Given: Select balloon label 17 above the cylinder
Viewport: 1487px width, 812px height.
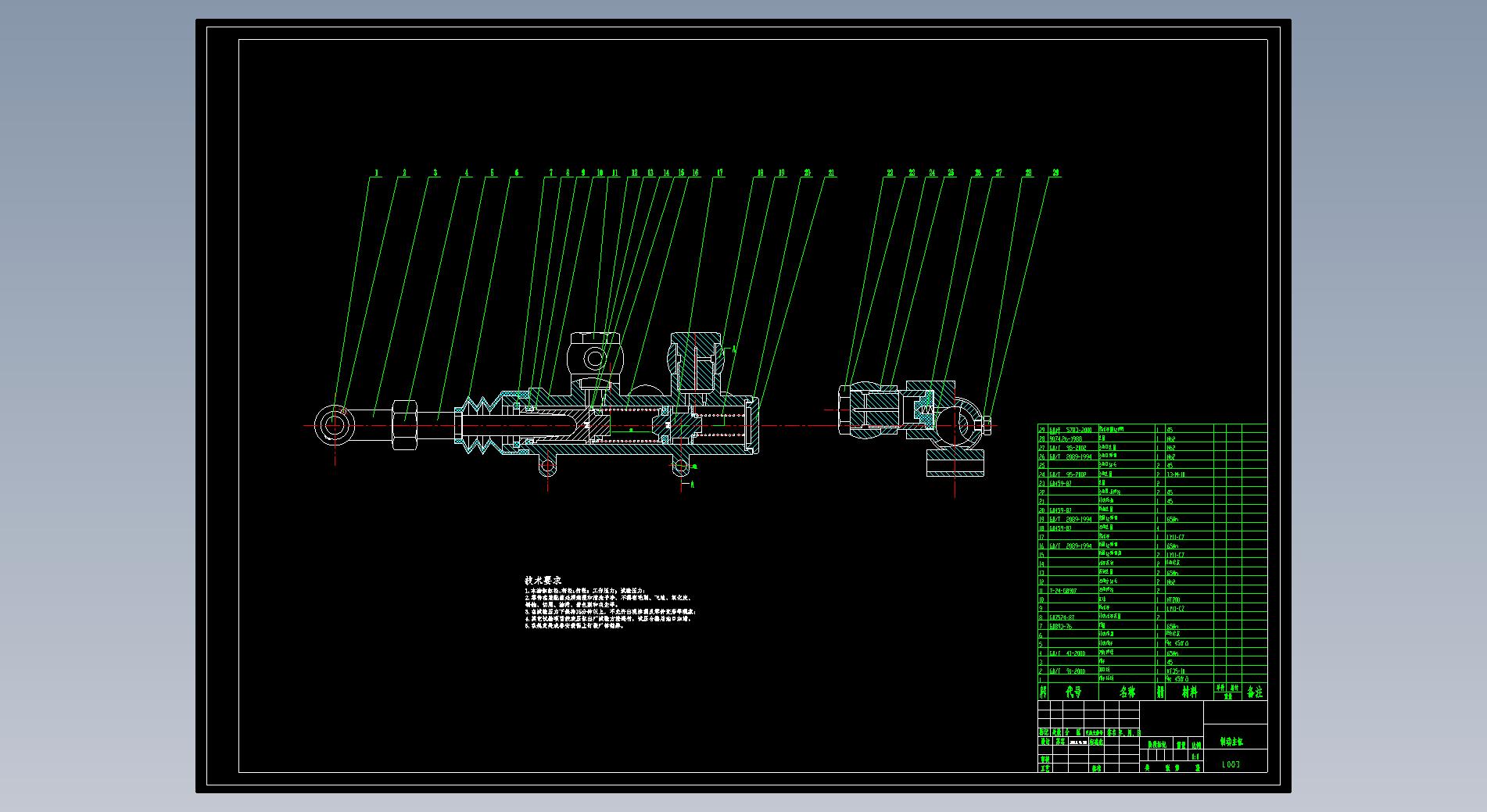Looking at the screenshot, I should (x=718, y=173).
